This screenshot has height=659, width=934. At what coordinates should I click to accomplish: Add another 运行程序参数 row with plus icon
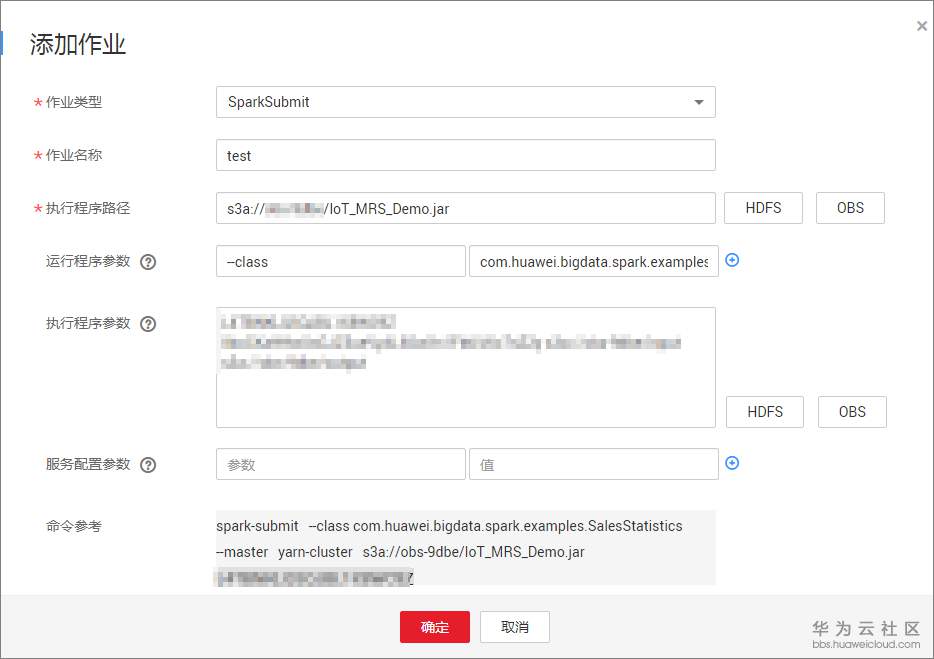click(x=732, y=260)
